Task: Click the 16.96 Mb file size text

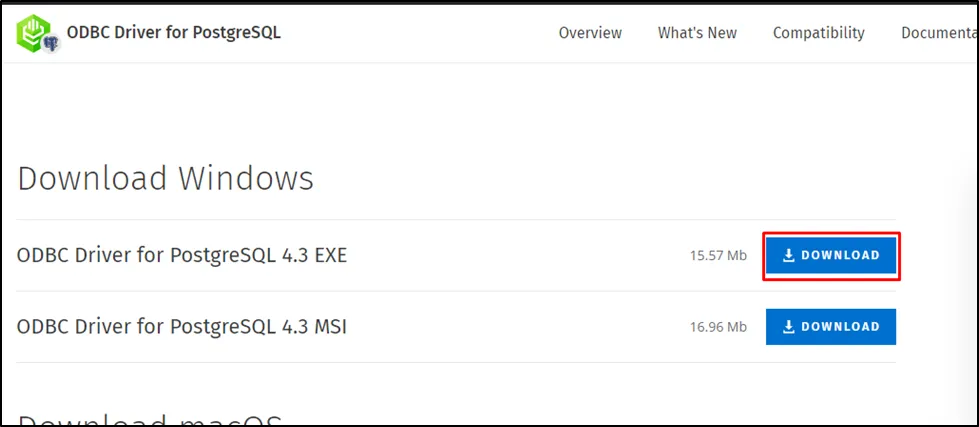Action: tap(718, 327)
